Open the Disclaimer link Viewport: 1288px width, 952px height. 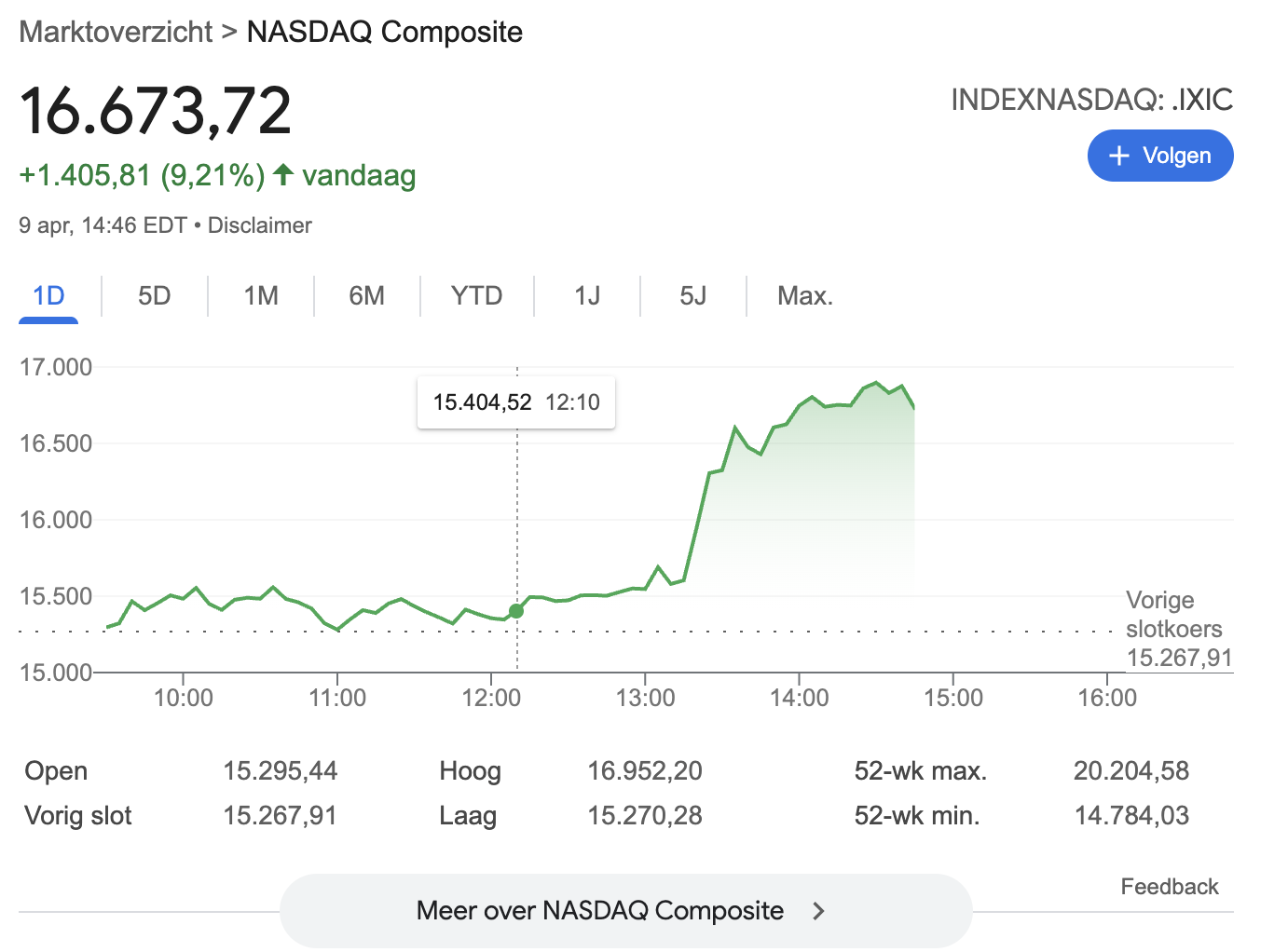(259, 225)
